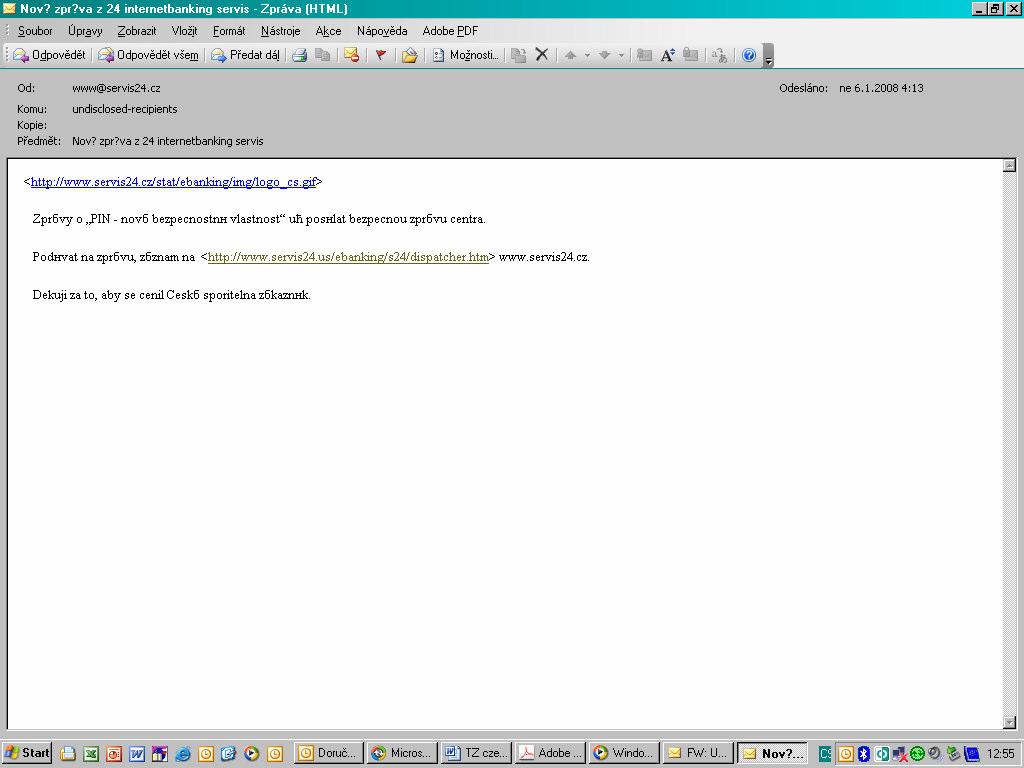Open help via blue question mark icon

pos(749,55)
